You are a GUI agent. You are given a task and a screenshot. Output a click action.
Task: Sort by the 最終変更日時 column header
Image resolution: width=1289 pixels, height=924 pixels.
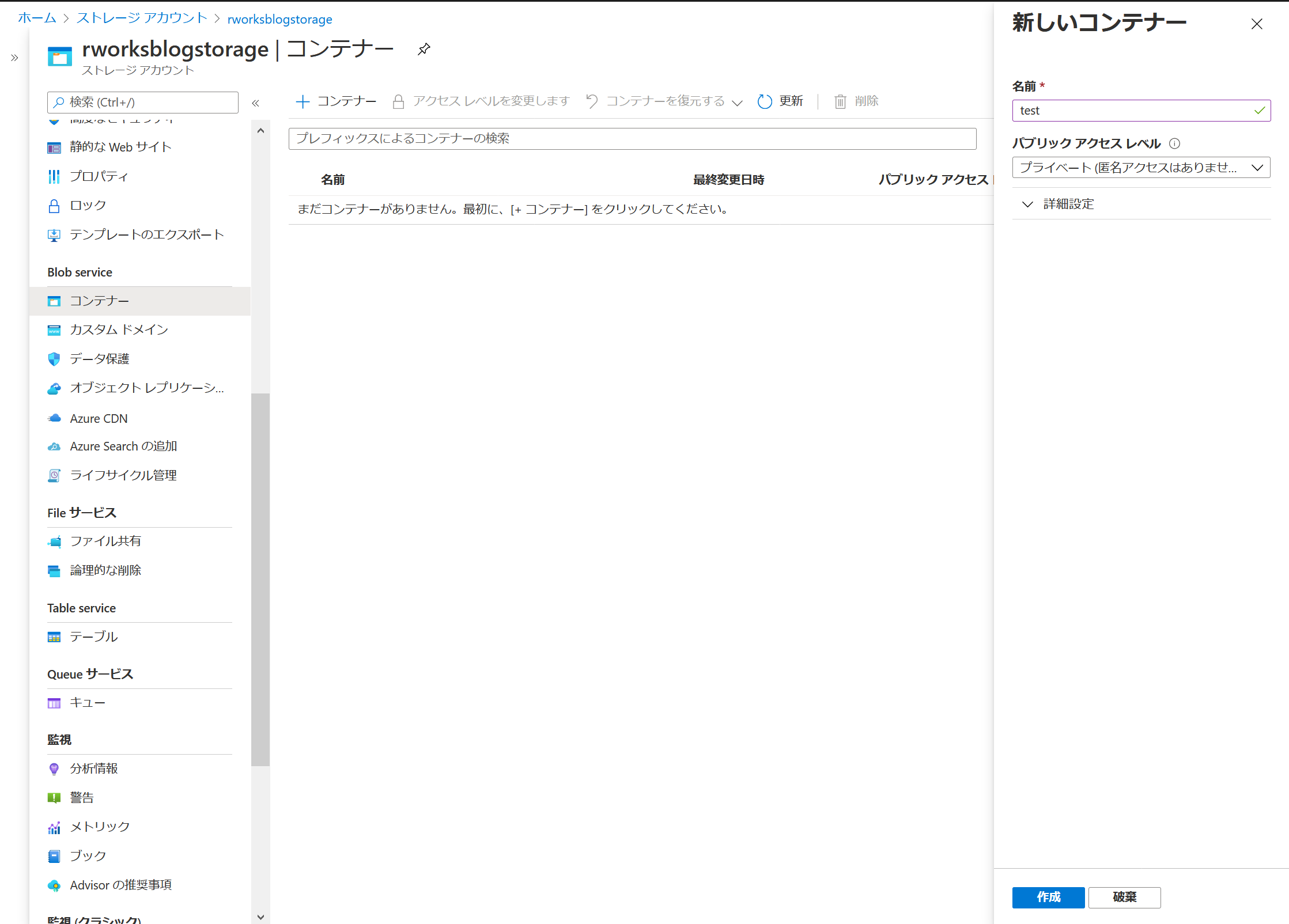[728, 180]
